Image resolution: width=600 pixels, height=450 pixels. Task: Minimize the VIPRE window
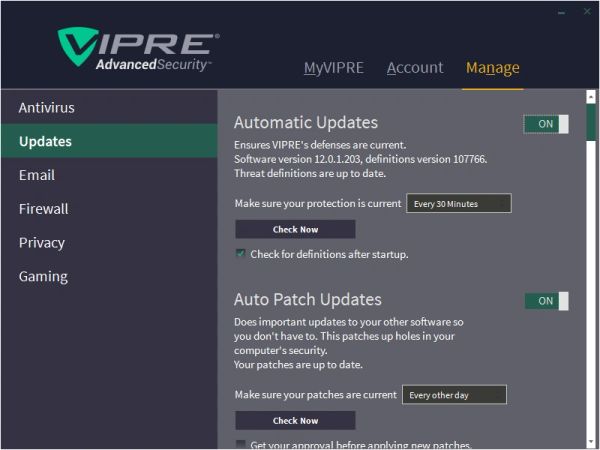561,12
